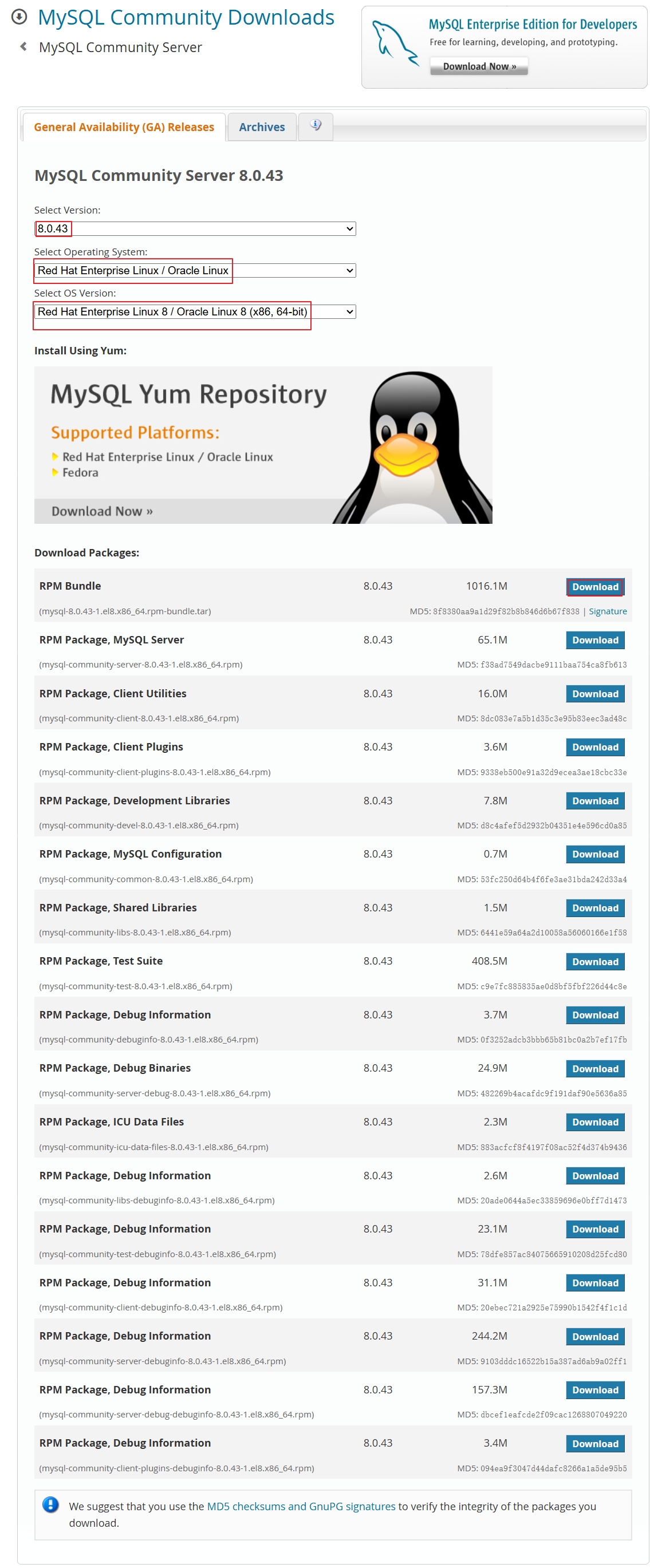Open the Select Operating System dropdown

195,270
